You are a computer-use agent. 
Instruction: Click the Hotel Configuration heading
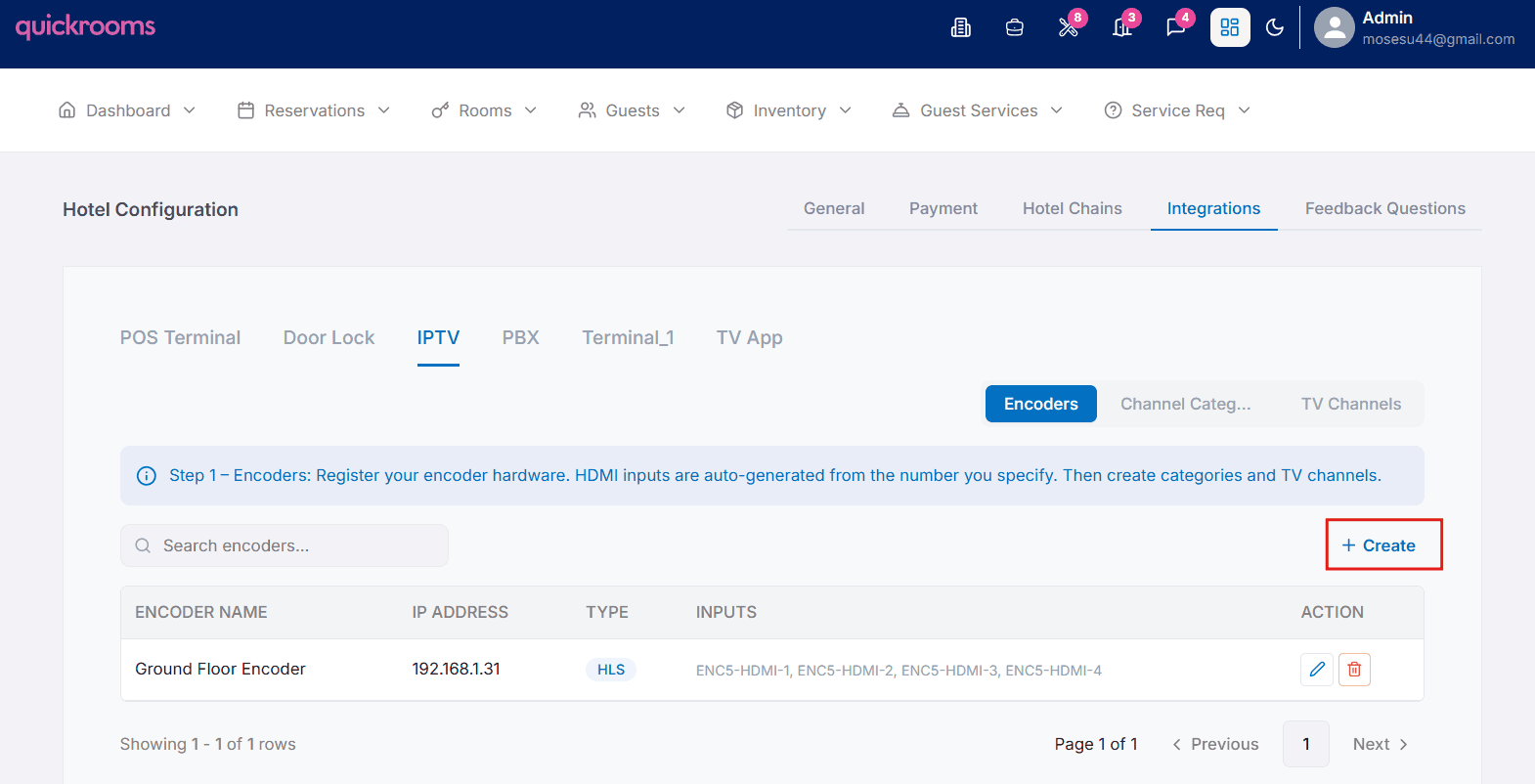151,209
